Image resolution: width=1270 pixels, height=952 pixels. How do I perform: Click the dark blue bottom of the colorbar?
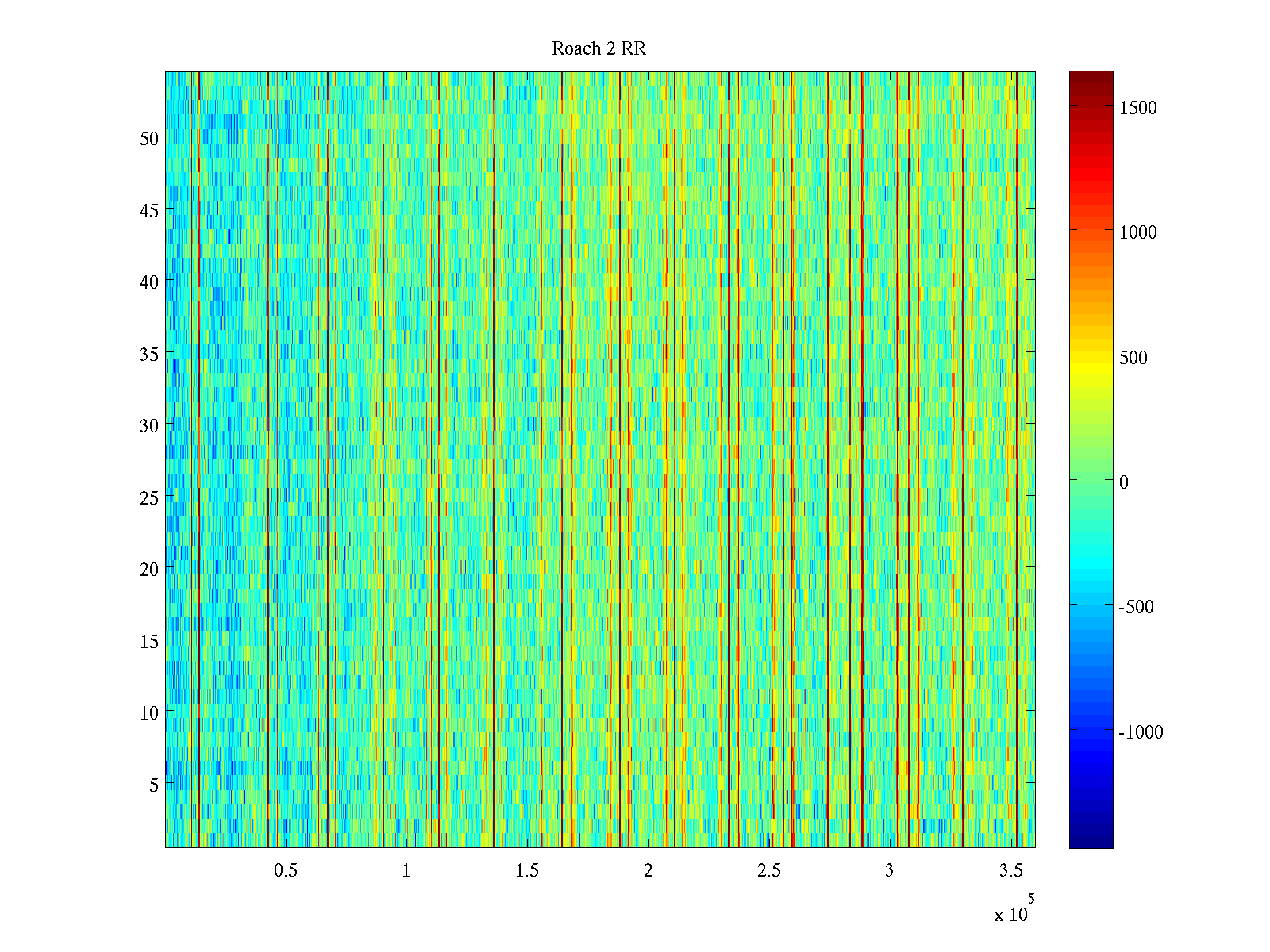[1091, 841]
